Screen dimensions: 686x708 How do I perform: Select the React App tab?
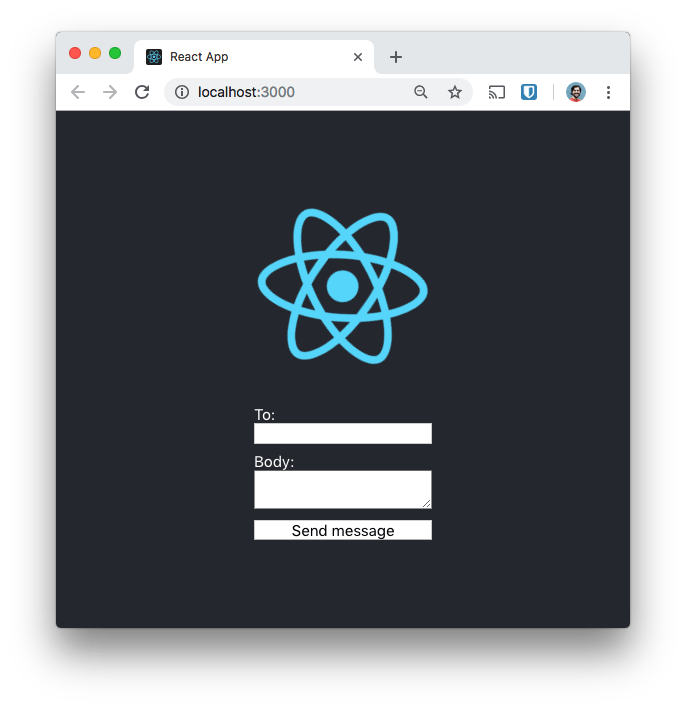254,57
